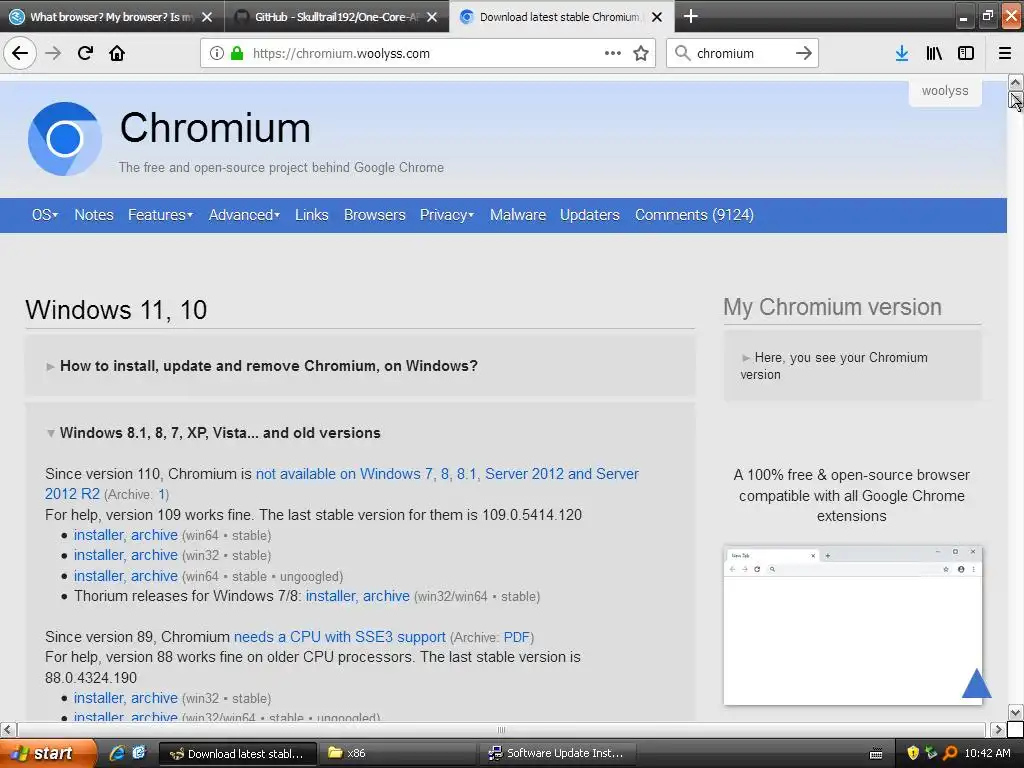Image resolution: width=1024 pixels, height=768 pixels.
Task: Submit the chromium search with arrow
Action: point(803,53)
